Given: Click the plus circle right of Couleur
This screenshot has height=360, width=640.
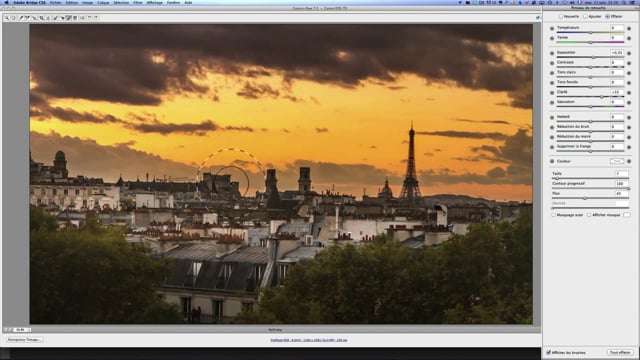Looking at the screenshot, I should [x=629, y=161].
